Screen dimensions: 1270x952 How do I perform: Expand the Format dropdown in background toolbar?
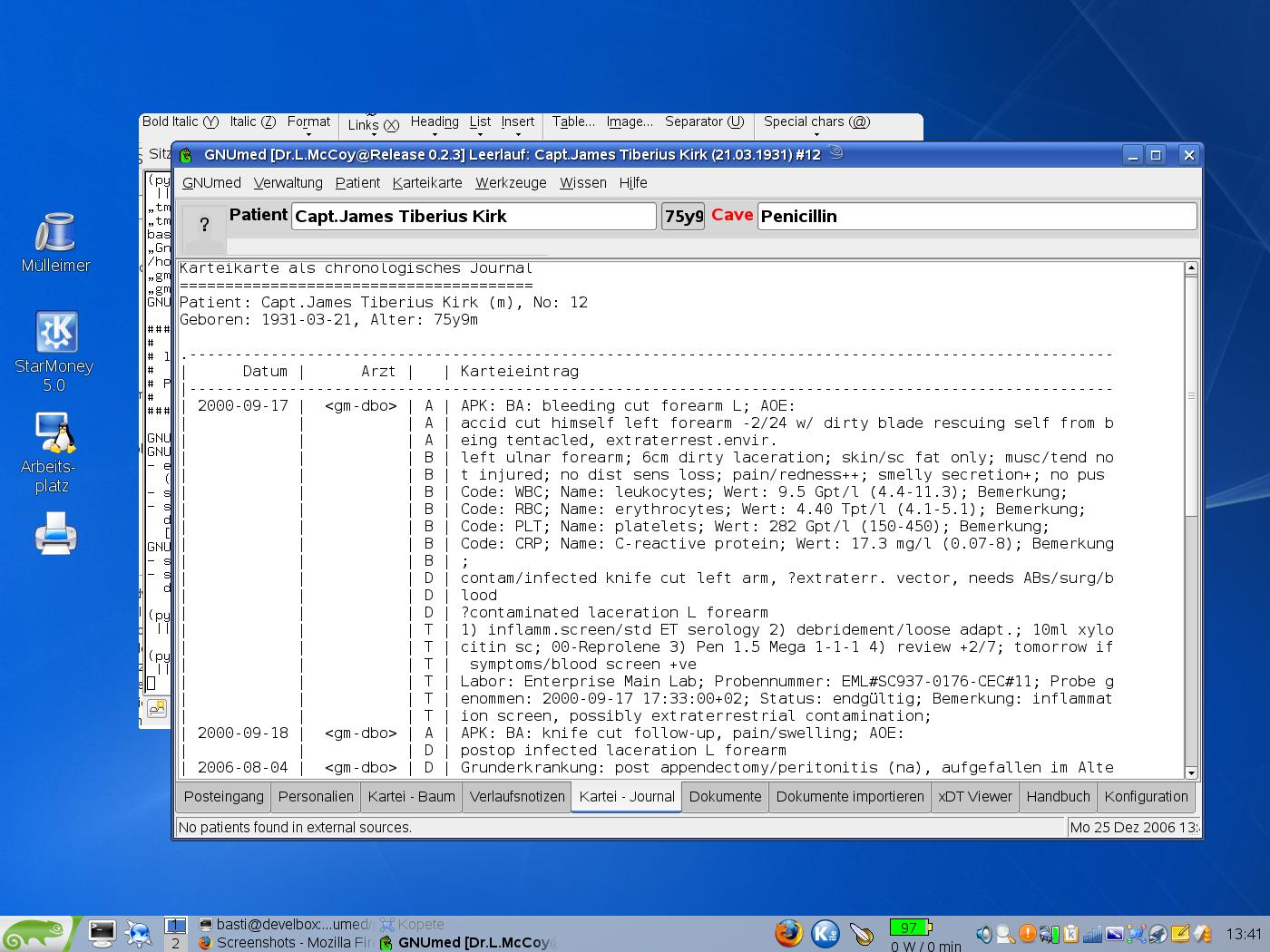tap(308, 126)
